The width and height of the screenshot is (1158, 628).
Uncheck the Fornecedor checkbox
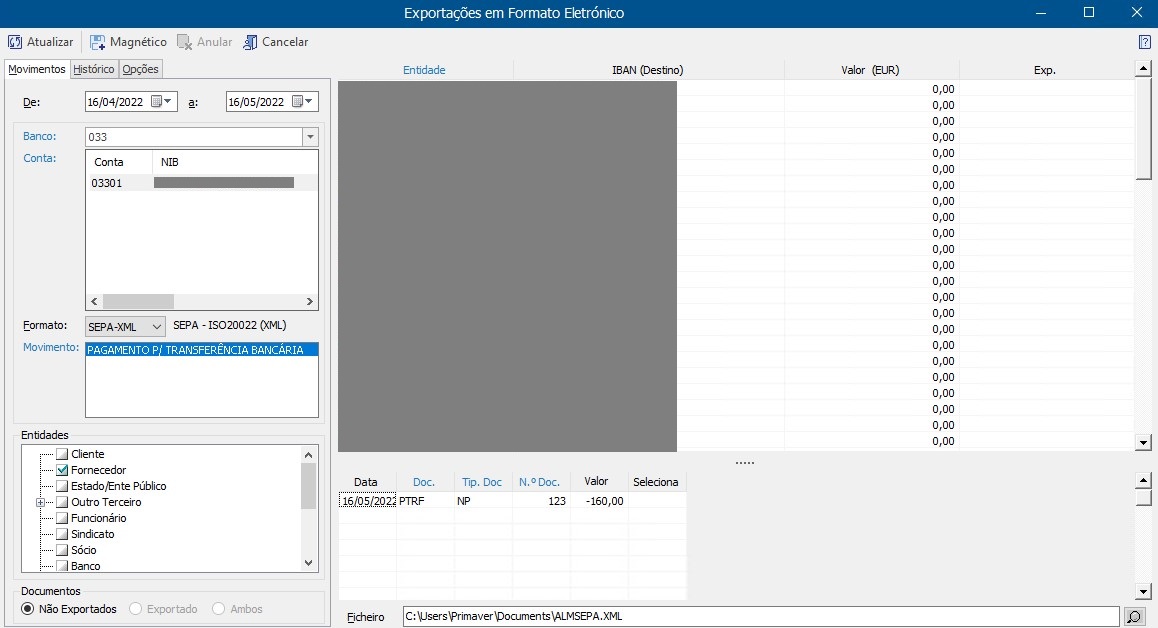pos(62,470)
